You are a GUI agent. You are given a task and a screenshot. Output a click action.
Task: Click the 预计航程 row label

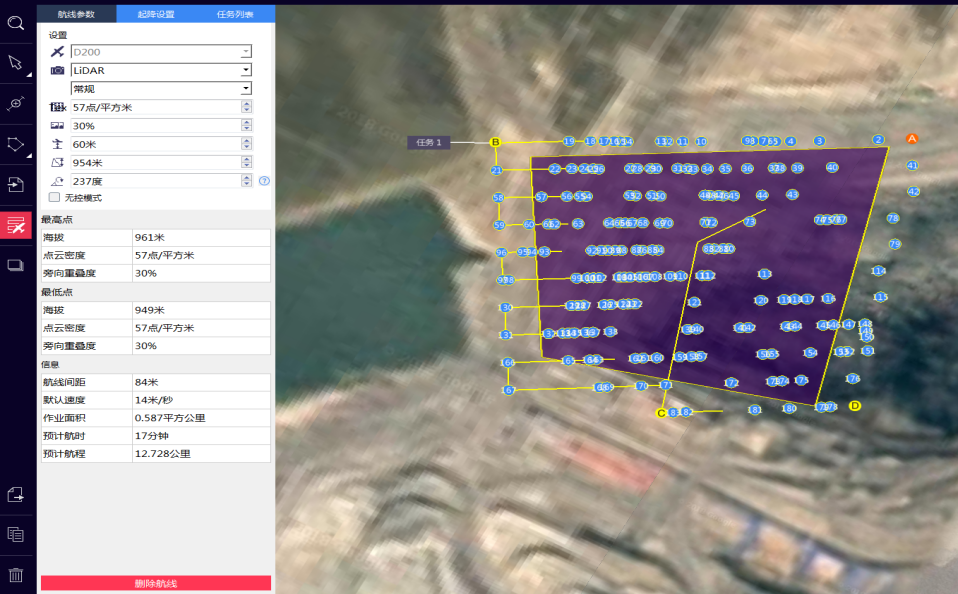pyautogui.click(x=64, y=453)
